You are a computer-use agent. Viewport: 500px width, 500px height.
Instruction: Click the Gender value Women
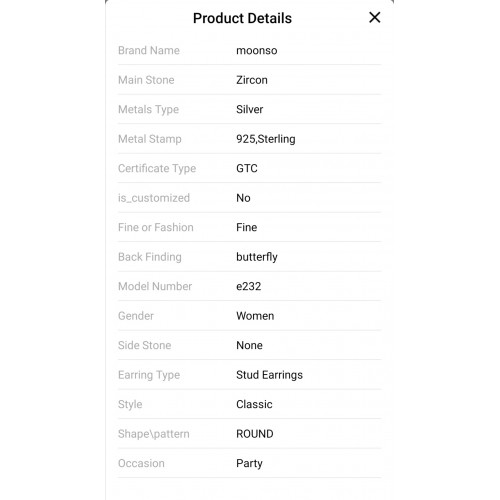coord(255,316)
